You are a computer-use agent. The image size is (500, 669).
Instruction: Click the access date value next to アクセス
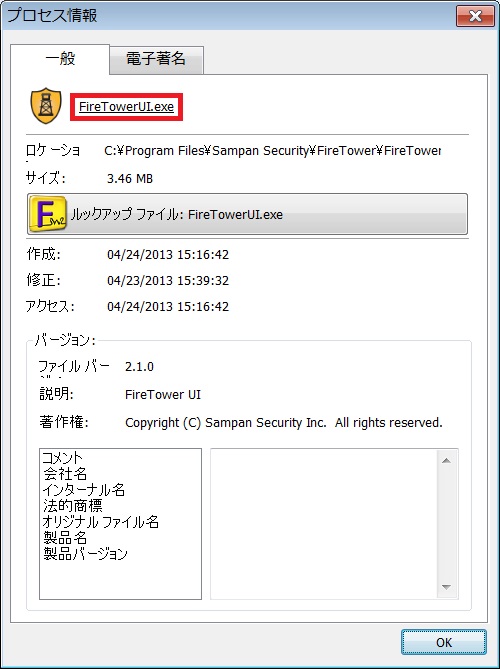tap(168, 306)
